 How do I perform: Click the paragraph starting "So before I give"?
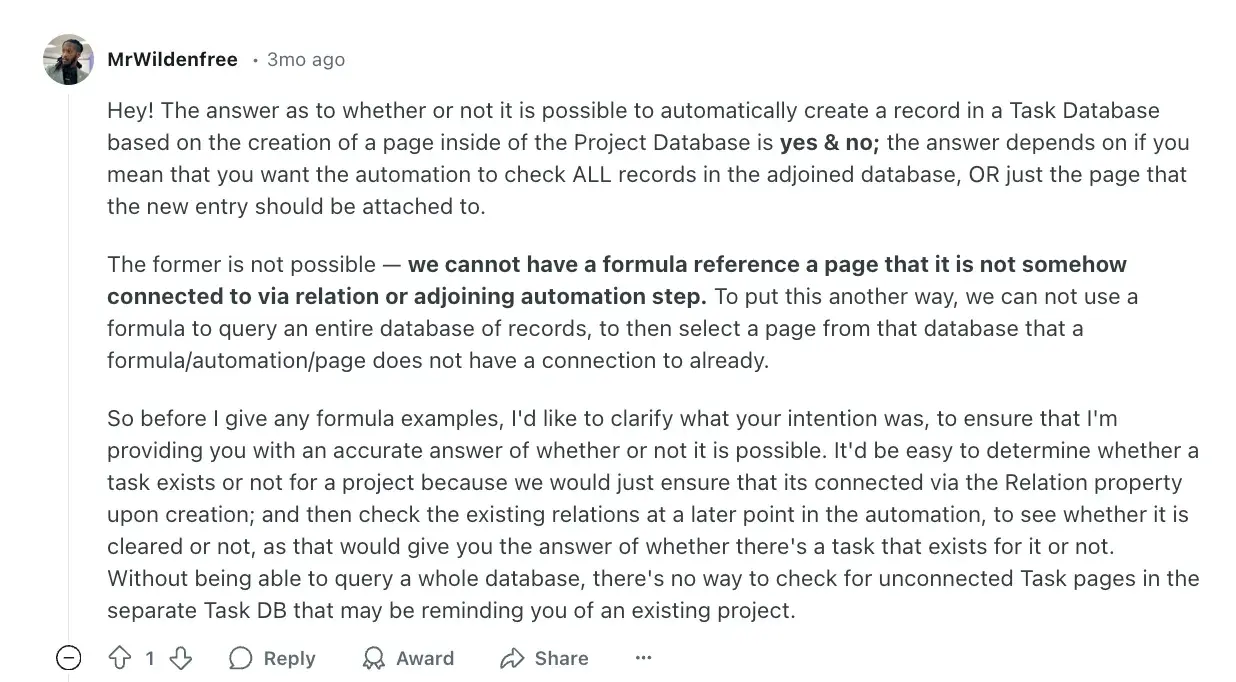pos(652,514)
